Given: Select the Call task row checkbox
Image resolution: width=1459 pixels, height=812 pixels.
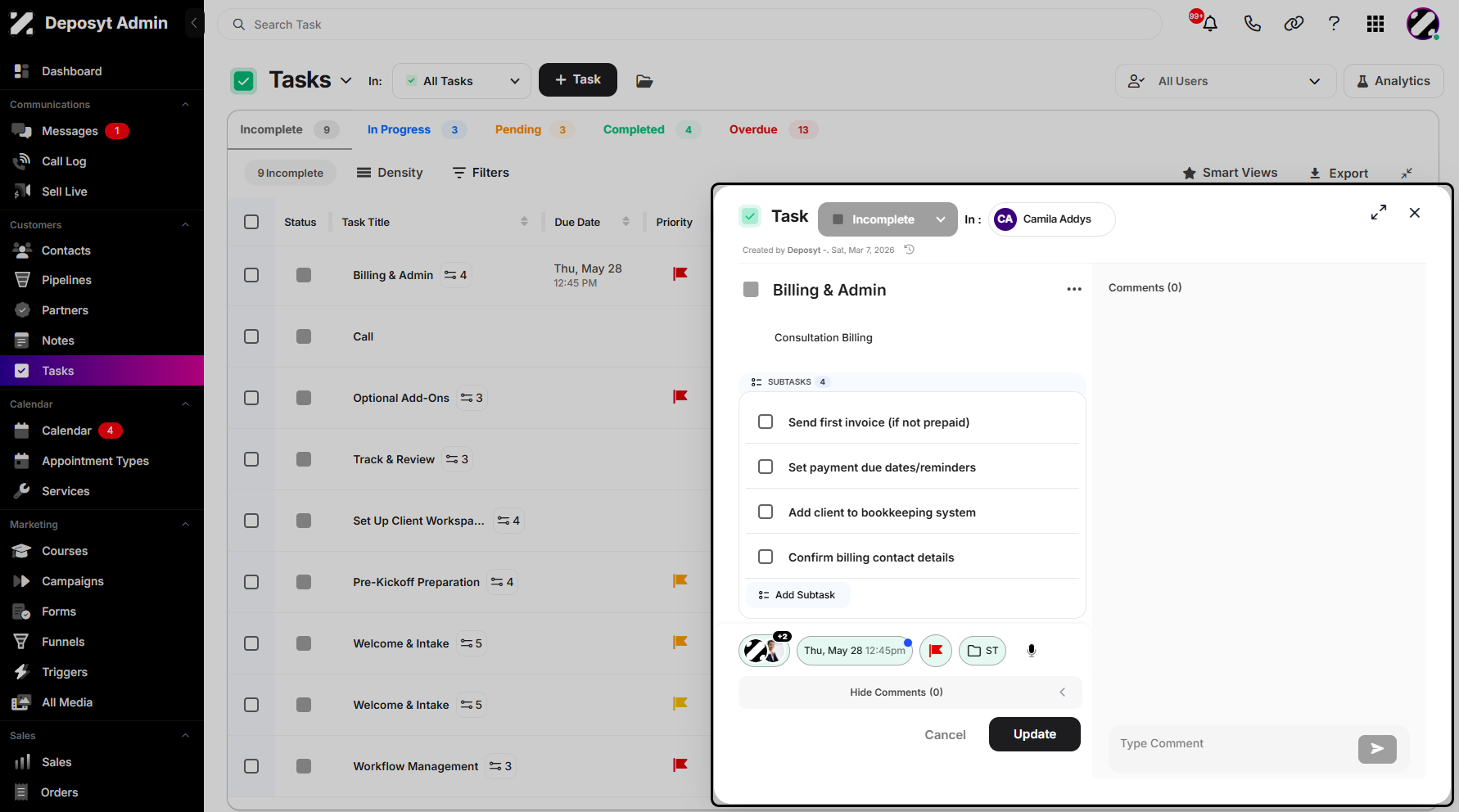Looking at the screenshot, I should (251, 336).
